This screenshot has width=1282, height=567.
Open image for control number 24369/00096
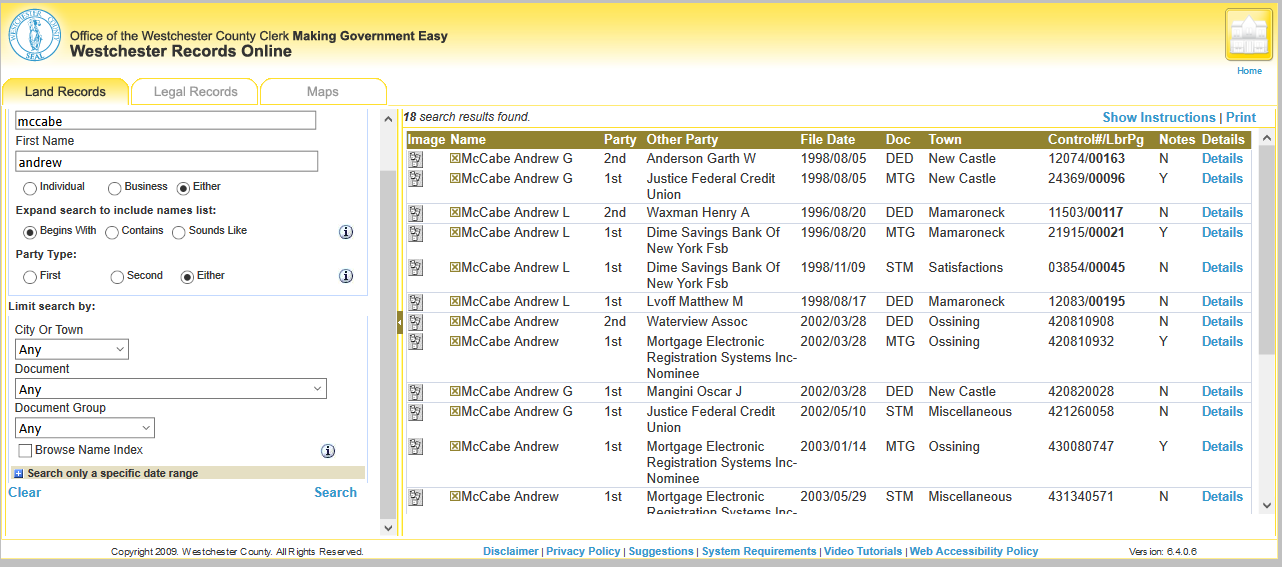tap(416, 179)
